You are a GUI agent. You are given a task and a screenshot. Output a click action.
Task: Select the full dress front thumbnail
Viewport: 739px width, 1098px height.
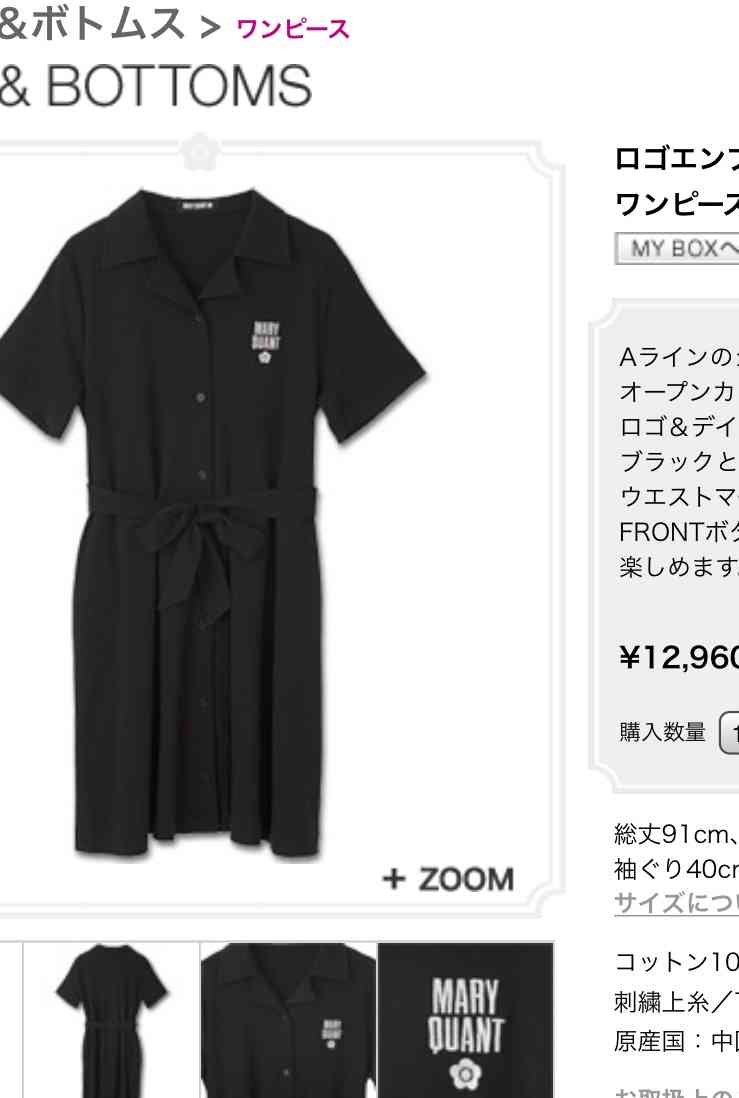tap(111, 1020)
